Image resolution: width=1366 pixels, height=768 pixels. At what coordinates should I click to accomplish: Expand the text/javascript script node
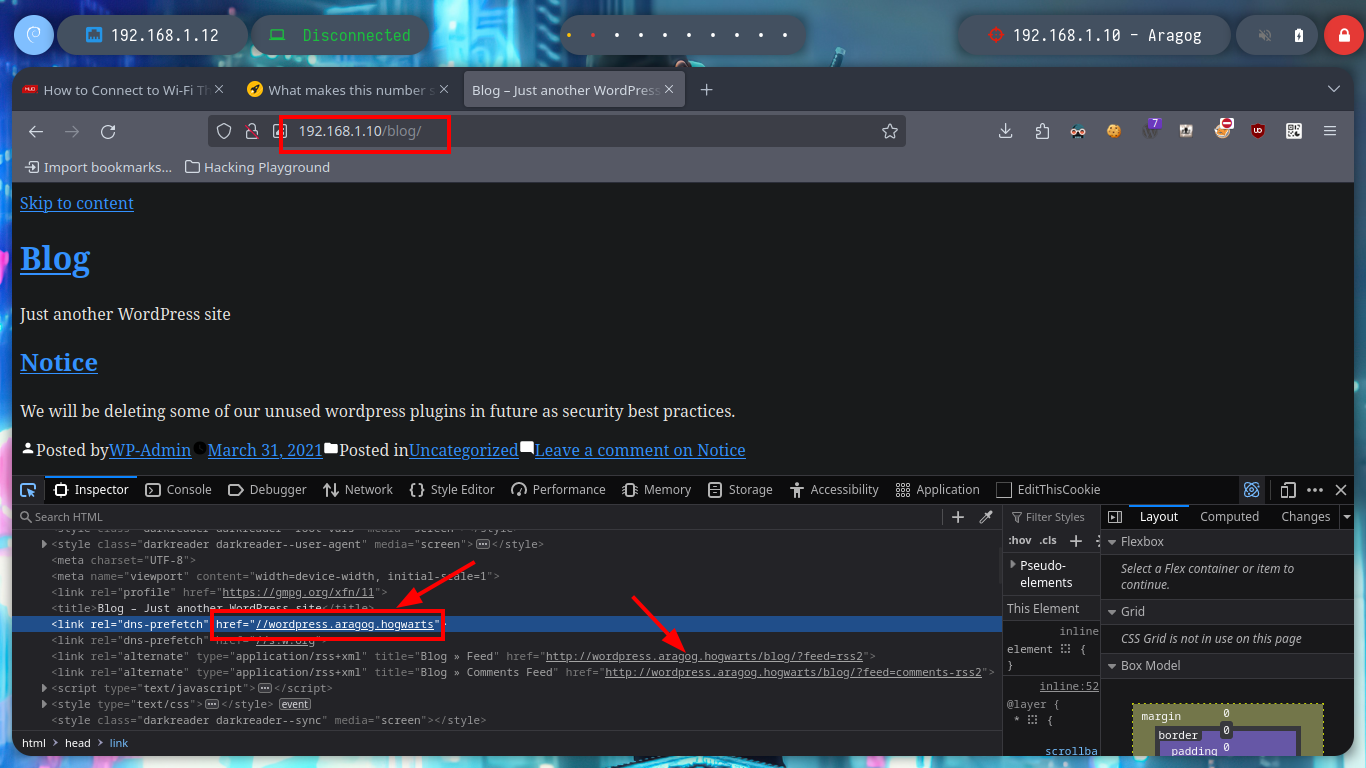[44, 689]
